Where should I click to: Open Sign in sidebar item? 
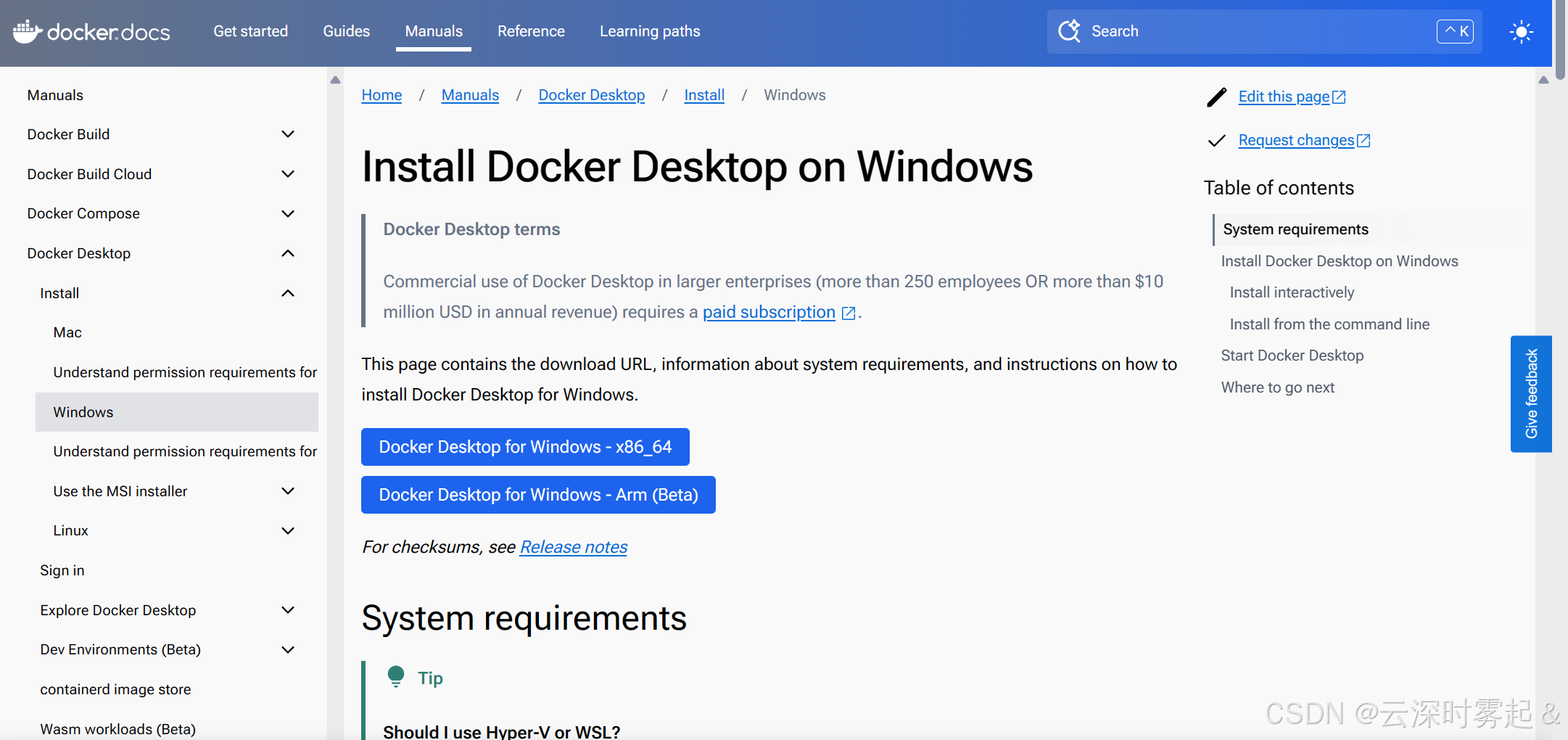click(x=62, y=570)
